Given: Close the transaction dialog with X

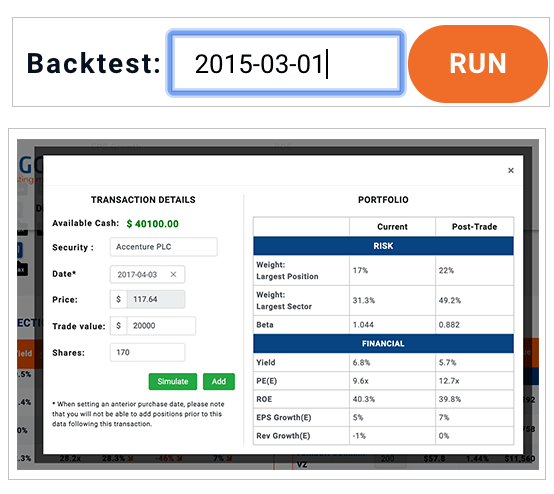Looking at the screenshot, I should tap(511, 171).
